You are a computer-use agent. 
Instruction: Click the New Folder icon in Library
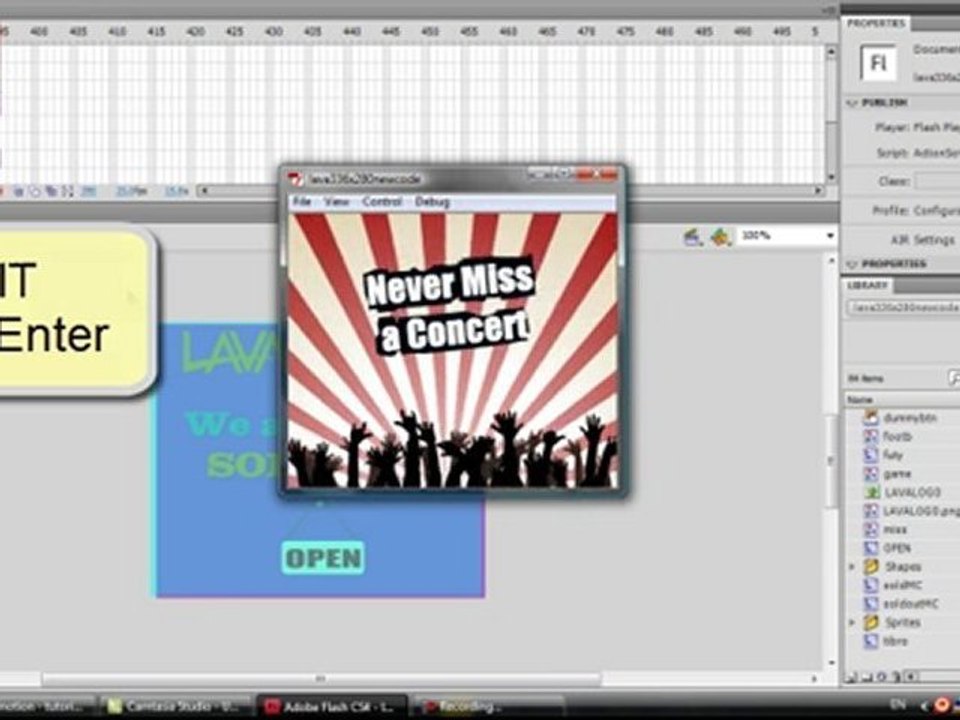(866, 677)
